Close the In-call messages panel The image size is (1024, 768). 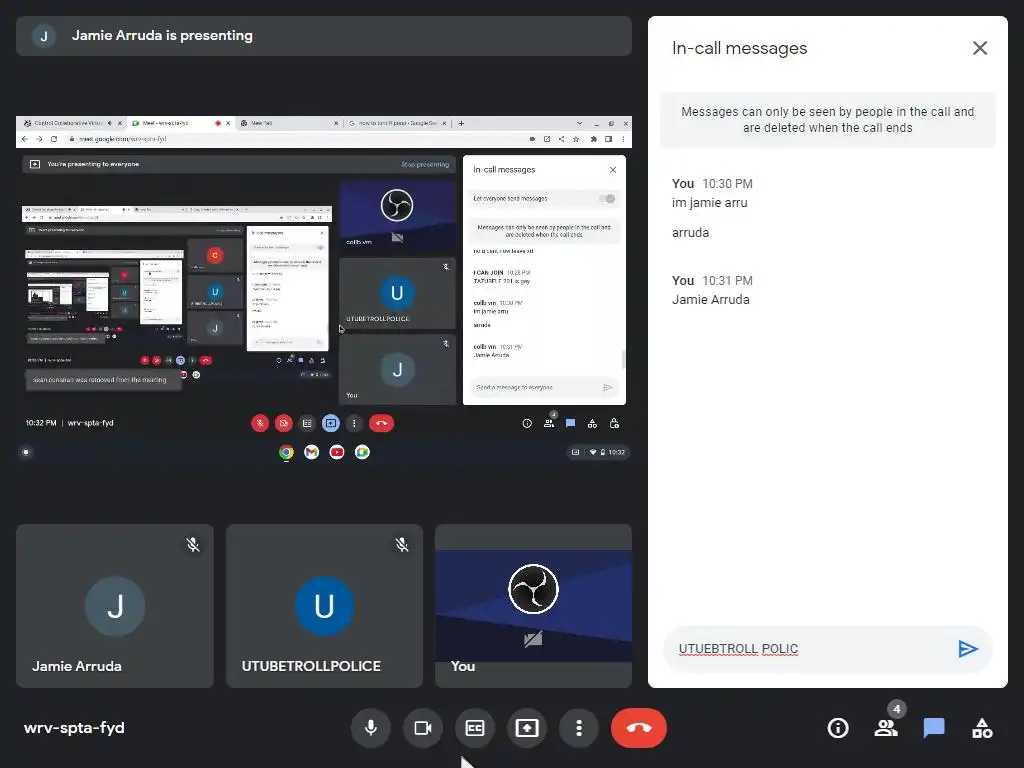point(980,48)
